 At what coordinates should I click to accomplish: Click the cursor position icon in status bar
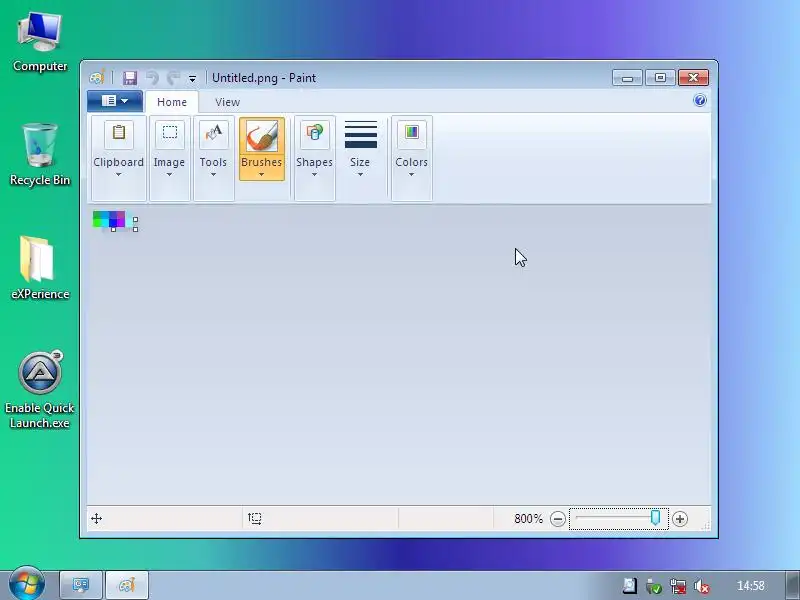(x=96, y=519)
